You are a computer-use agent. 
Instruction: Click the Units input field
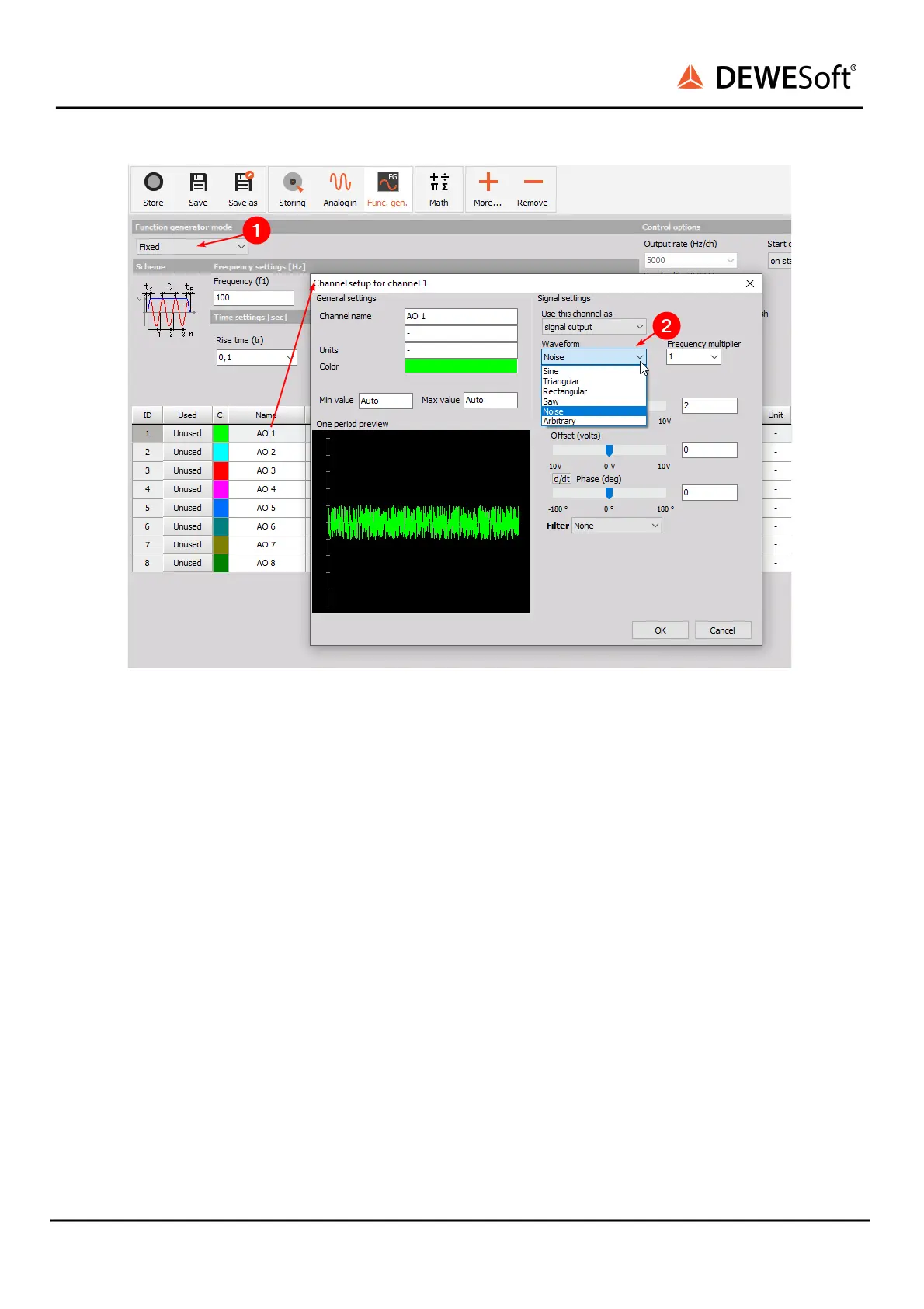tap(461, 350)
